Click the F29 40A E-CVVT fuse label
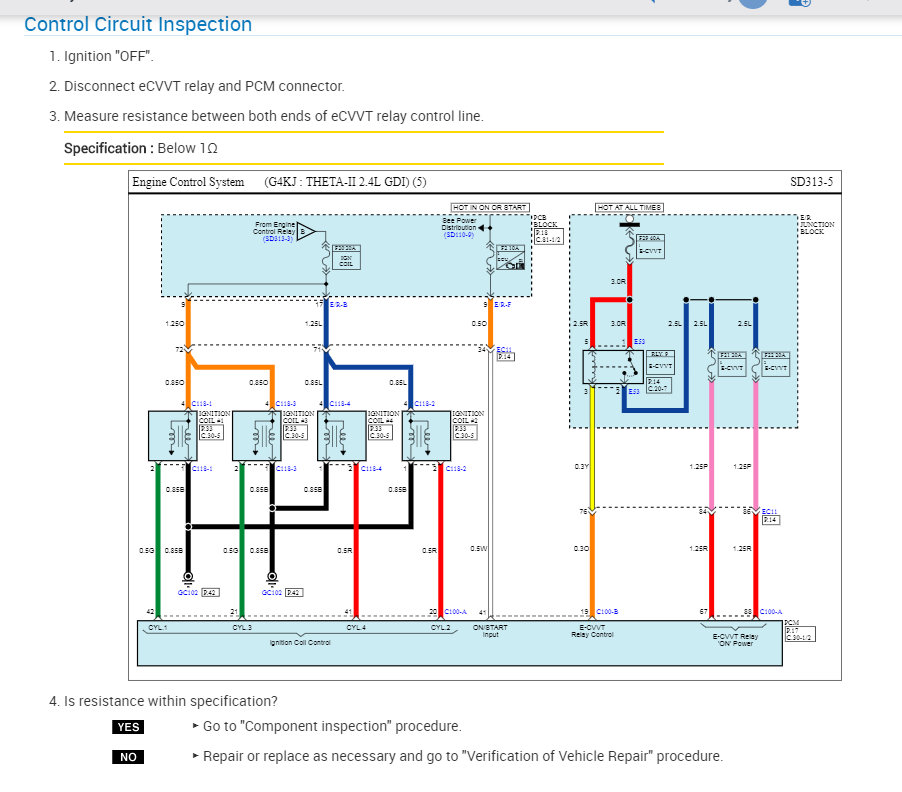 coord(651,246)
